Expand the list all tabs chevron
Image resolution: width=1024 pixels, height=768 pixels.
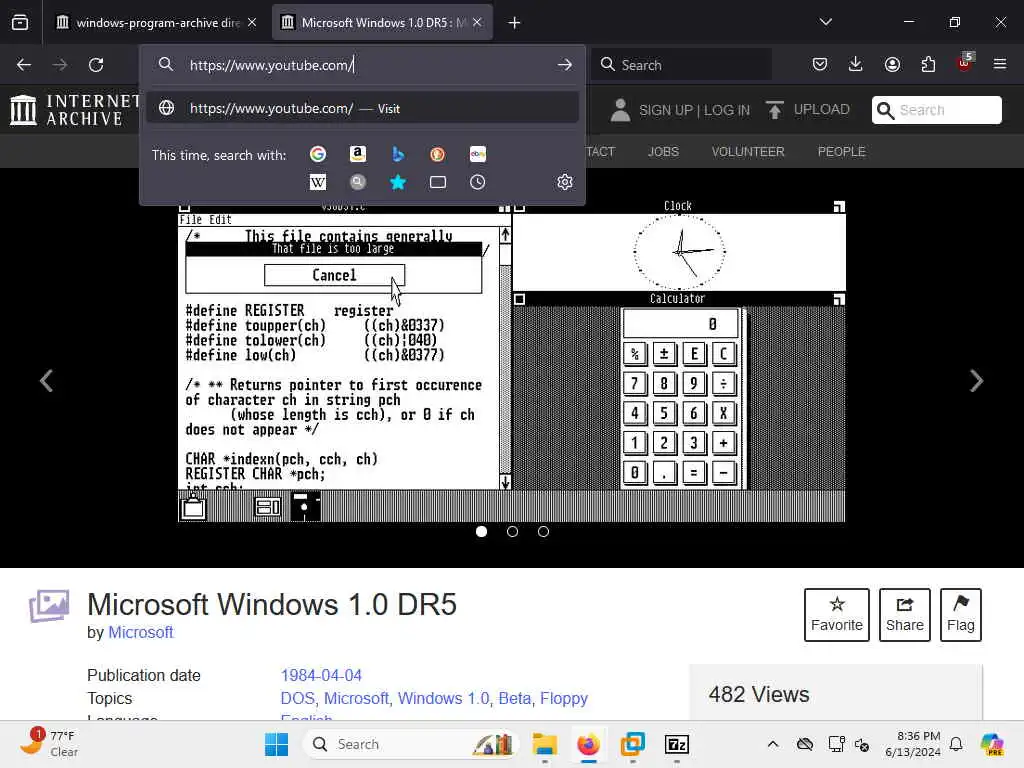tap(825, 22)
